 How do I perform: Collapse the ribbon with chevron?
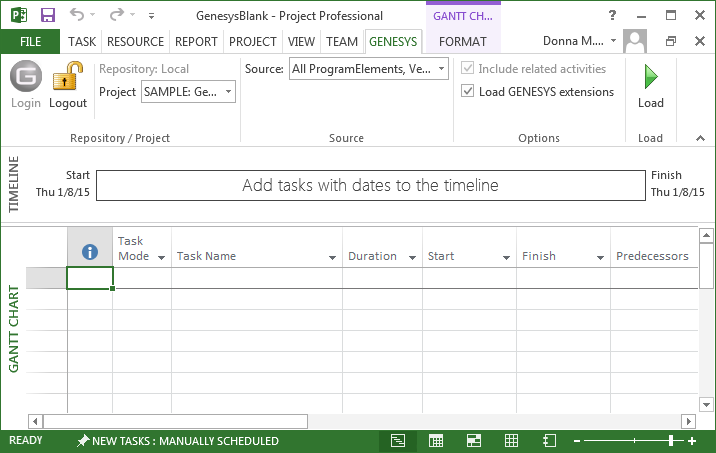[x=700, y=138]
